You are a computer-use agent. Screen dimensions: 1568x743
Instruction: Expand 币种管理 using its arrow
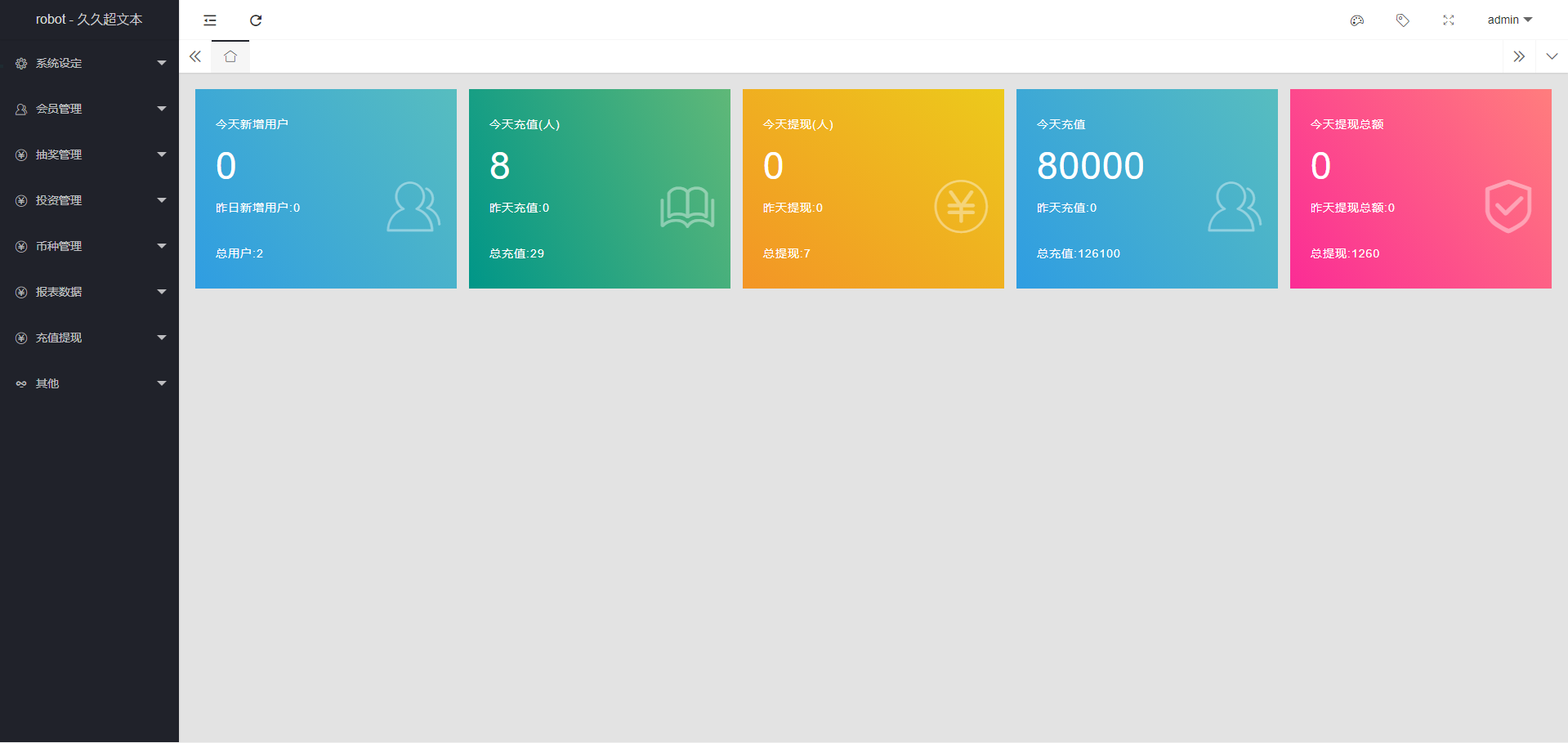pyautogui.click(x=162, y=246)
